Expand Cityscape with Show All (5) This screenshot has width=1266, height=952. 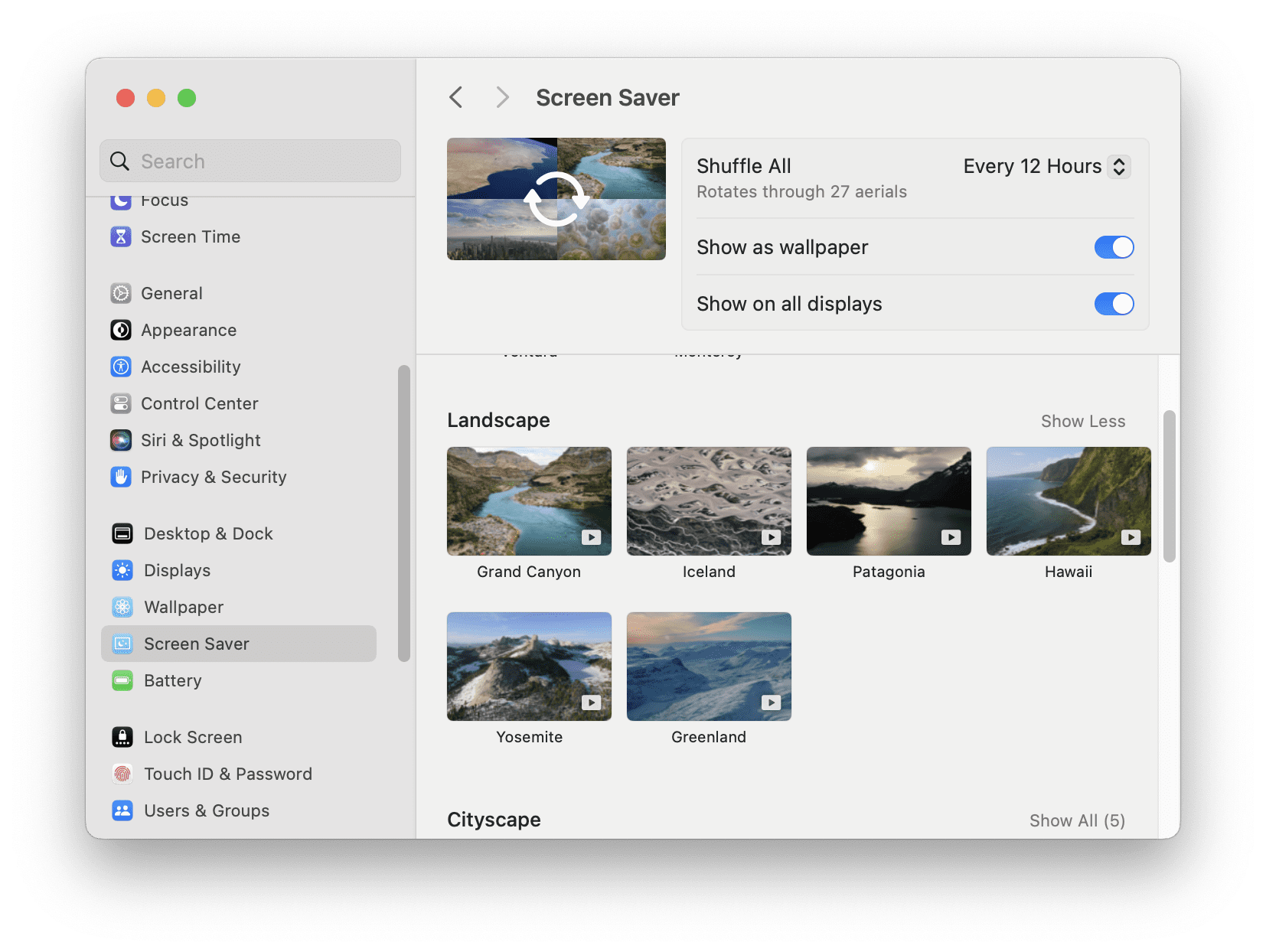(x=1077, y=820)
